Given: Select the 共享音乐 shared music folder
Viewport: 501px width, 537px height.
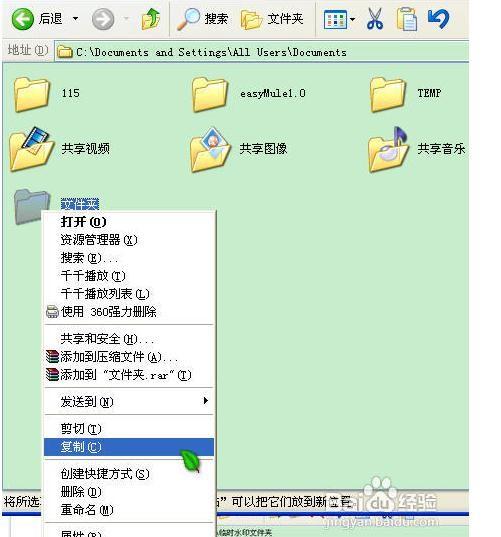Looking at the screenshot, I should (417, 149).
